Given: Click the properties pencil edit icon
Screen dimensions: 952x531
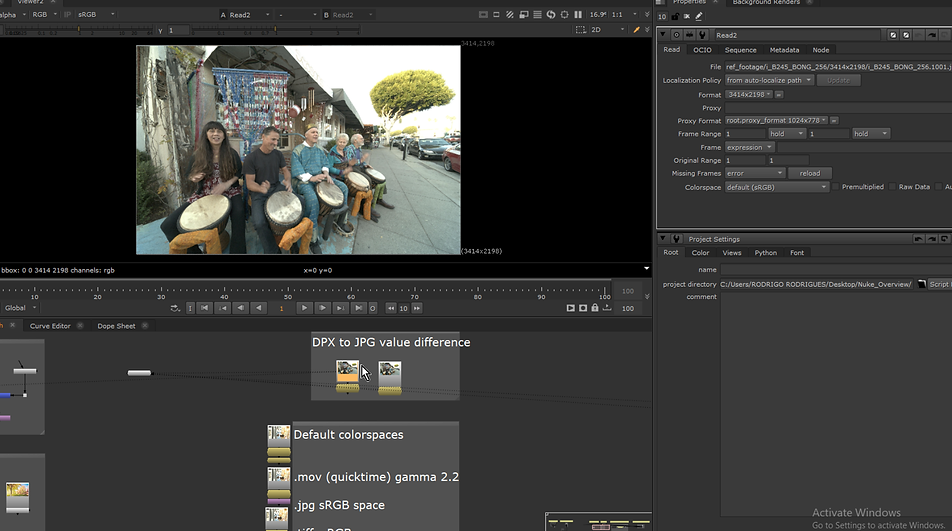Looking at the screenshot, I should tap(699, 16).
